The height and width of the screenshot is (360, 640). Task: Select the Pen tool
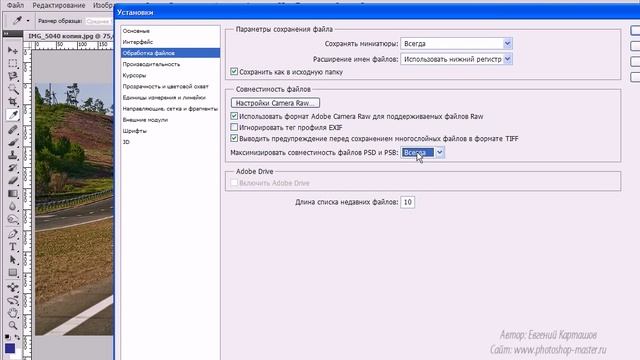(13, 234)
